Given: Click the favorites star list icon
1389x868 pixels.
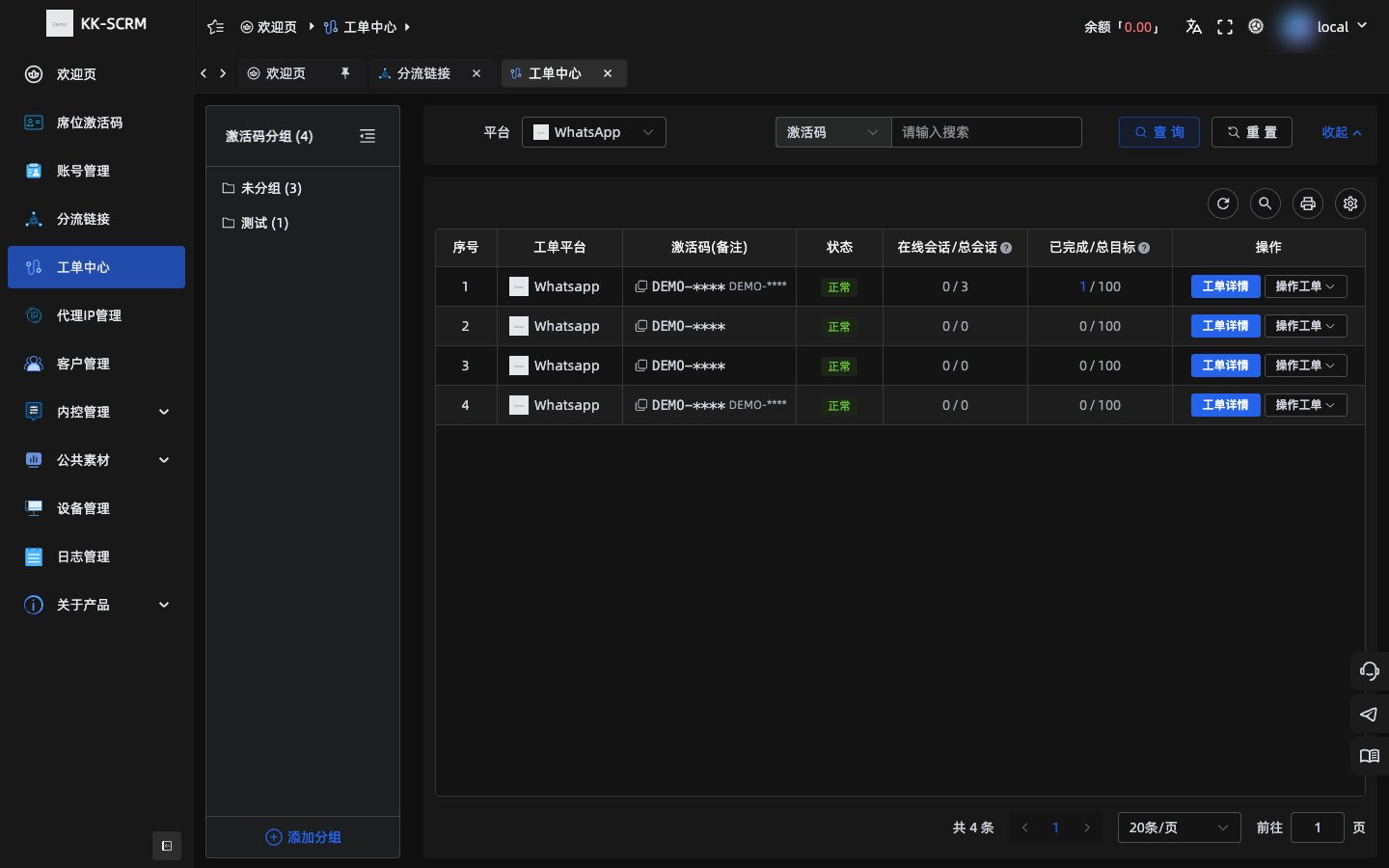Looking at the screenshot, I should coord(216,27).
